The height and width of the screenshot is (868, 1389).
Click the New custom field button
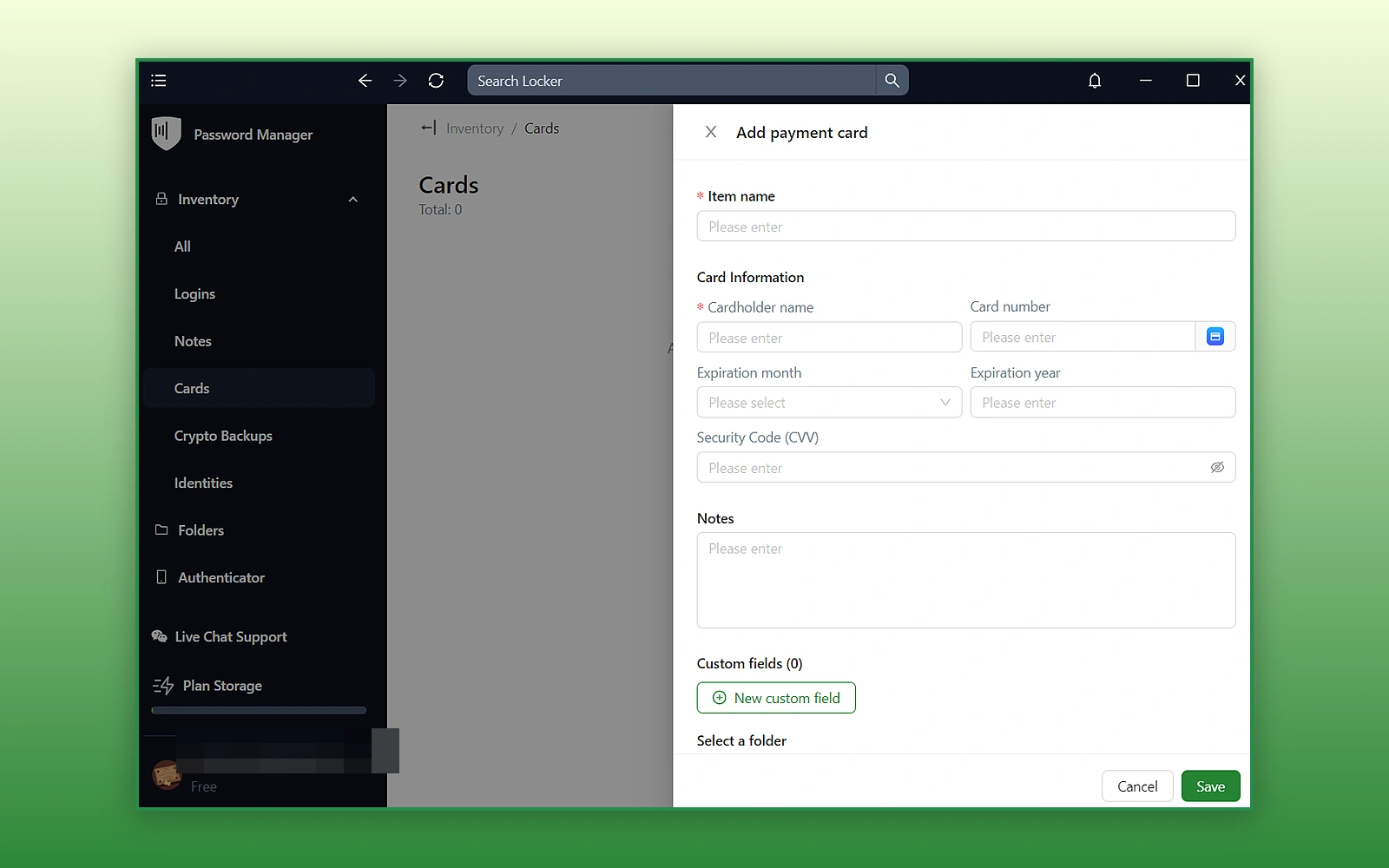tap(776, 698)
